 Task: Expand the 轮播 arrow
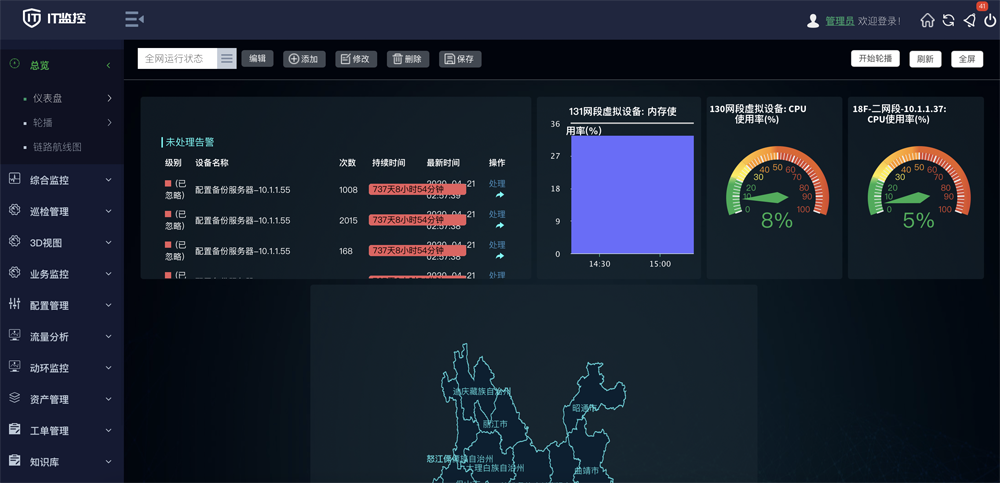(x=109, y=123)
